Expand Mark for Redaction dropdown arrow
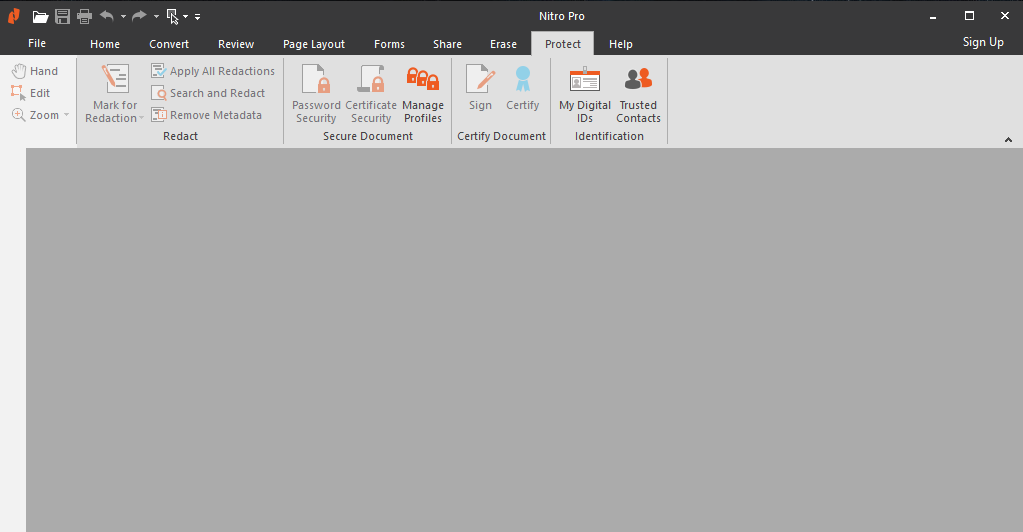This screenshot has height=532, width=1023. 142,118
